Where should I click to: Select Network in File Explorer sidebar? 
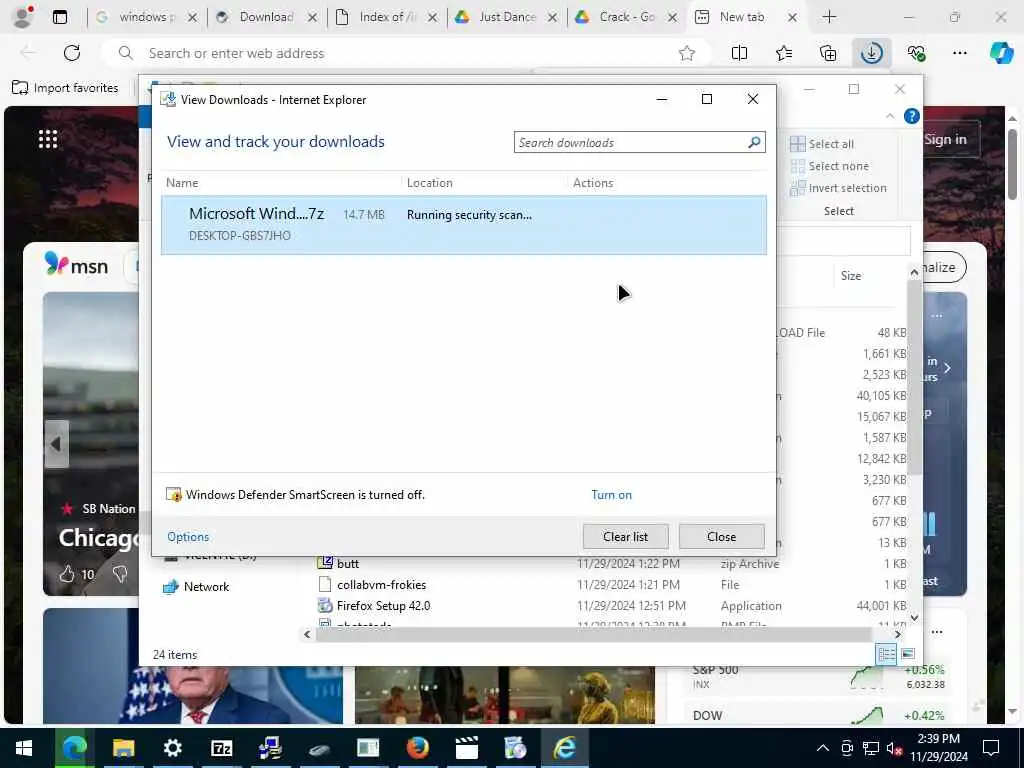point(196,586)
